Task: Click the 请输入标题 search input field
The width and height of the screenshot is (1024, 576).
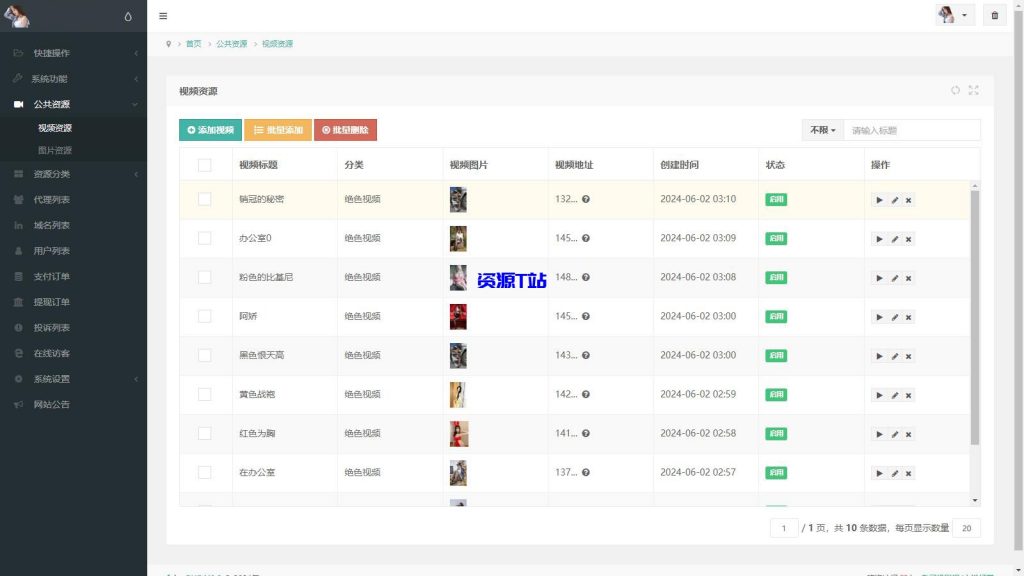Action: tap(911, 130)
